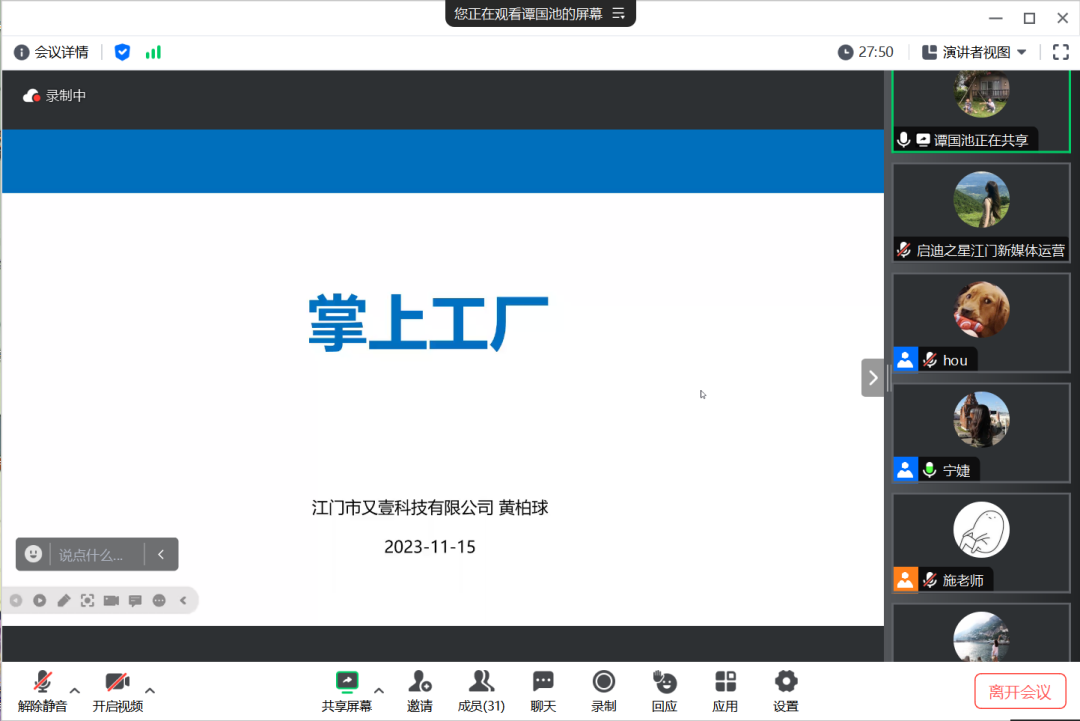Expand the share screen options chevron
Image resolution: width=1080 pixels, height=721 pixels.
click(x=378, y=690)
